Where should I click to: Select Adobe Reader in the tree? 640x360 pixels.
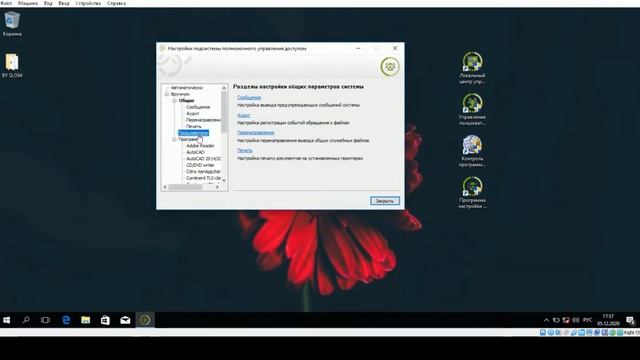coord(200,146)
